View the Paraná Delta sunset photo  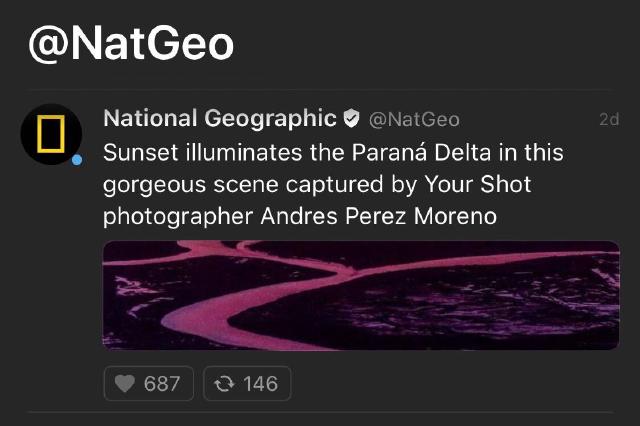click(361, 295)
